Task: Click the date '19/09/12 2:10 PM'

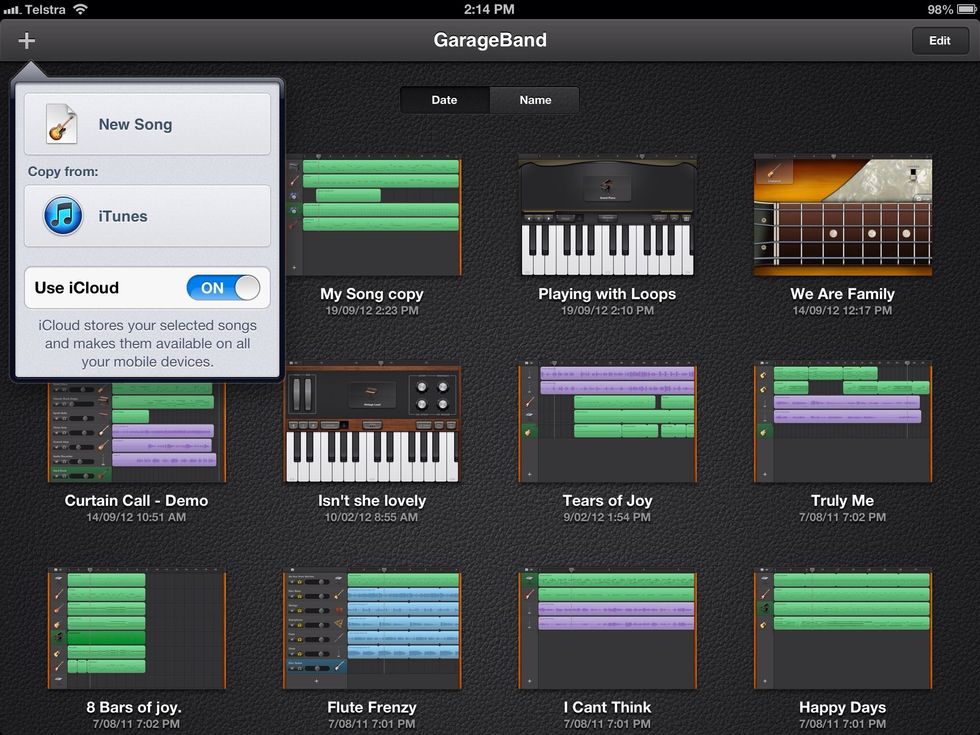Action: click(607, 311)
